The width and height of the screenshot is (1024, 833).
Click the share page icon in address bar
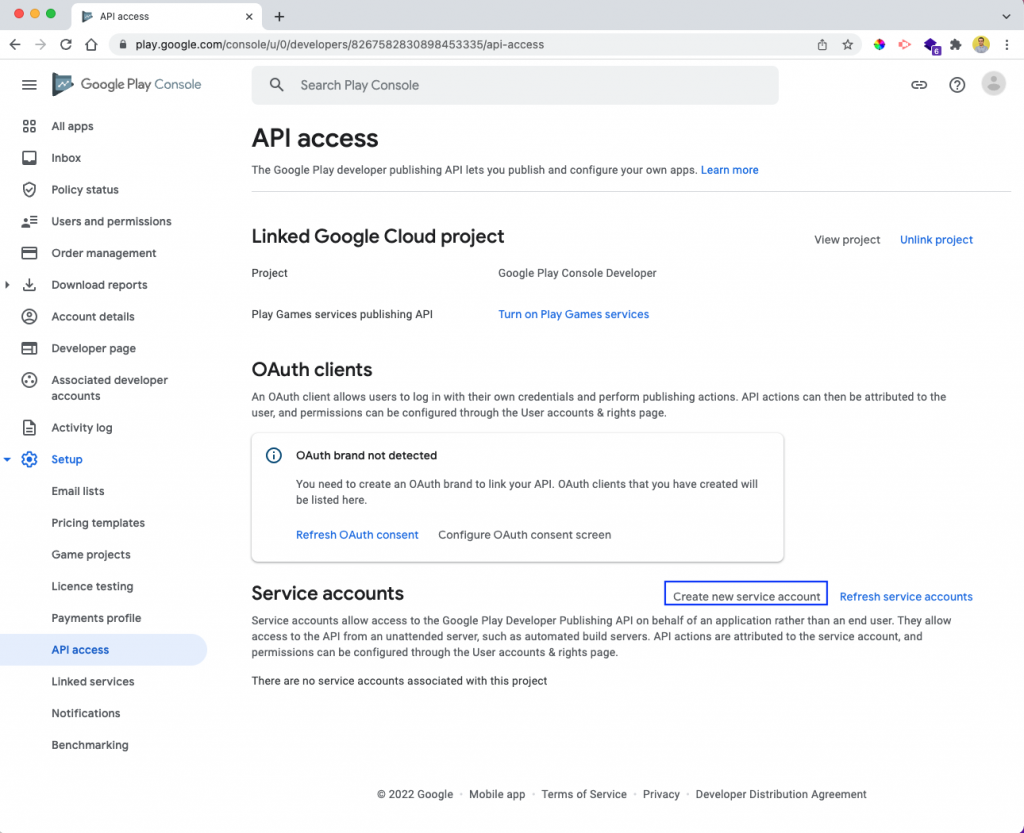pos(822,44)
